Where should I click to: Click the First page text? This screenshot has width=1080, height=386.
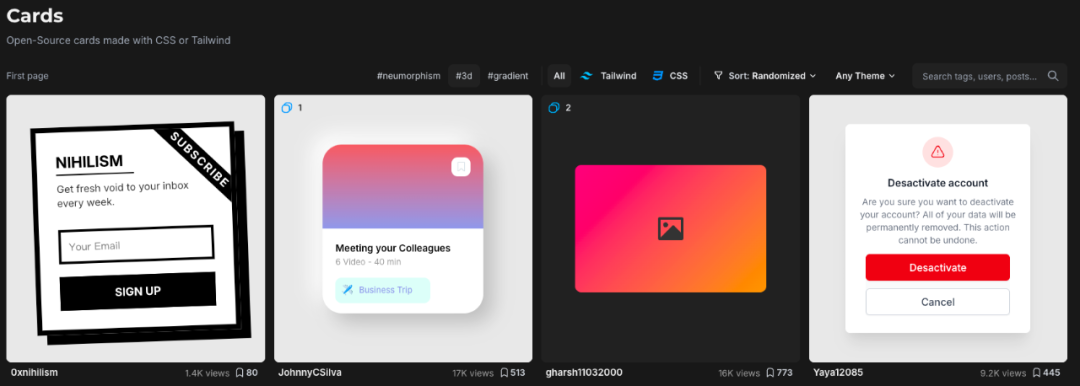coord(28,76)
